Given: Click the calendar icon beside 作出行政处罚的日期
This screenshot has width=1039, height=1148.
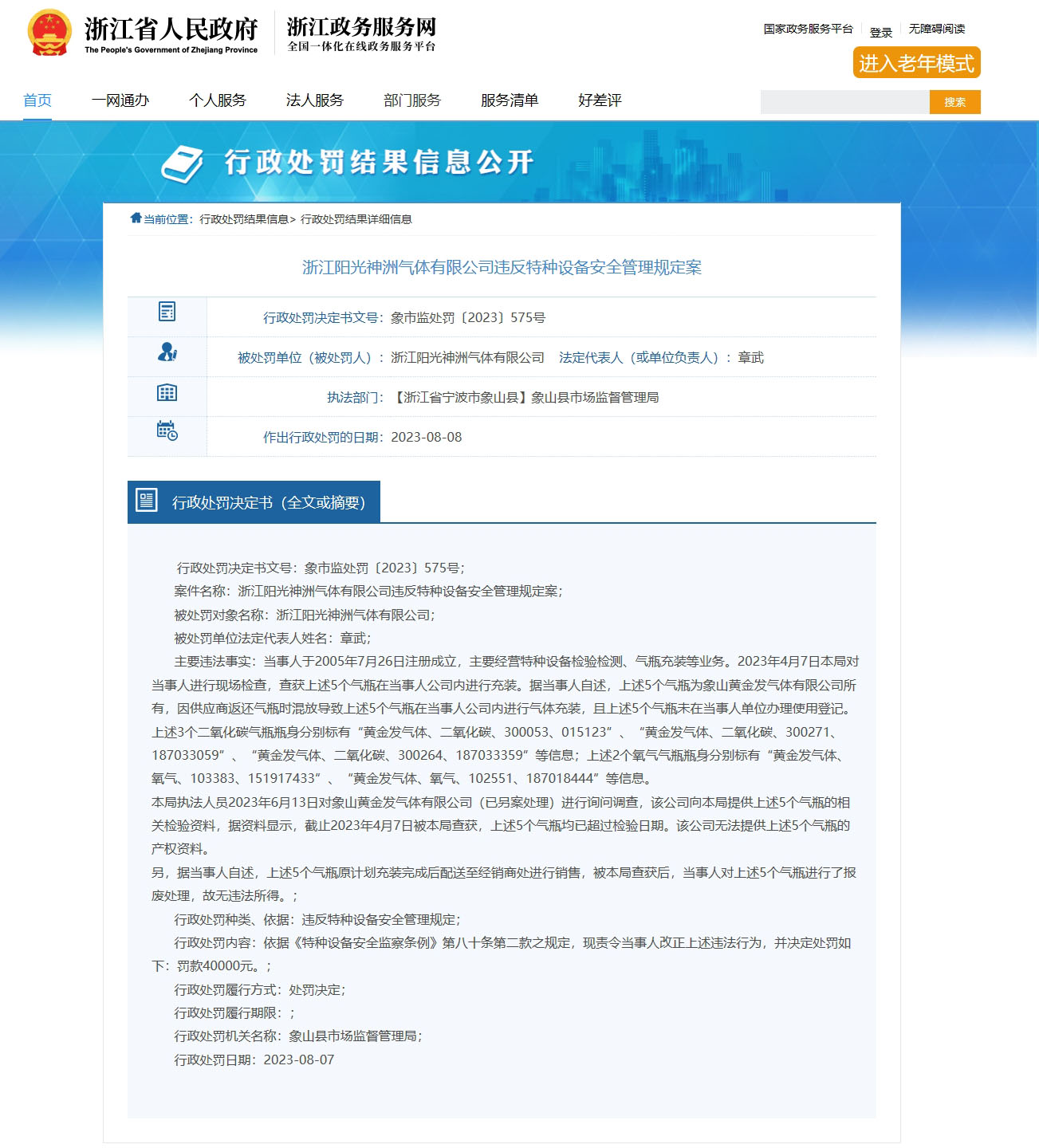Looking at the screenshot, I should 167,431.
